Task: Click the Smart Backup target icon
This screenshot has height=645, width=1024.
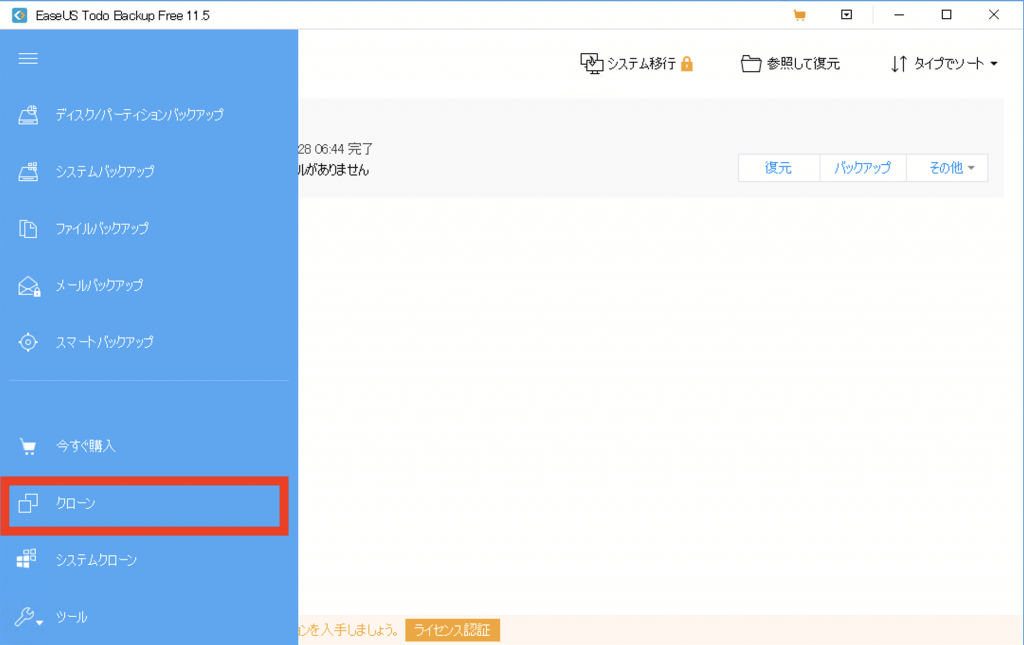Action: click(x=28, y=342)
